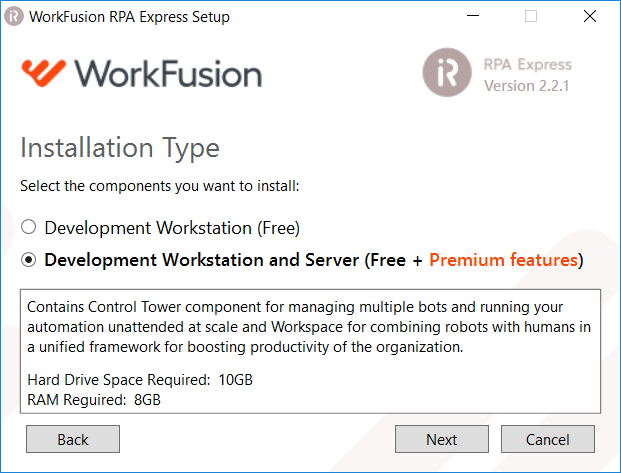Click the WorkFusion orange checkmark logo
This screenshot has width=621, height=473.
[x=44, y=73]
